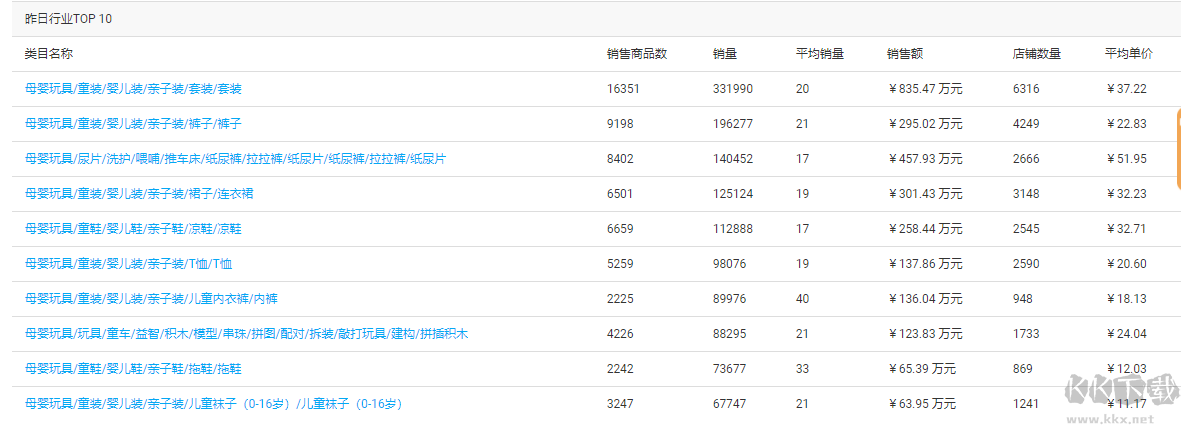Select shop count 3148

click(1027, 193)
